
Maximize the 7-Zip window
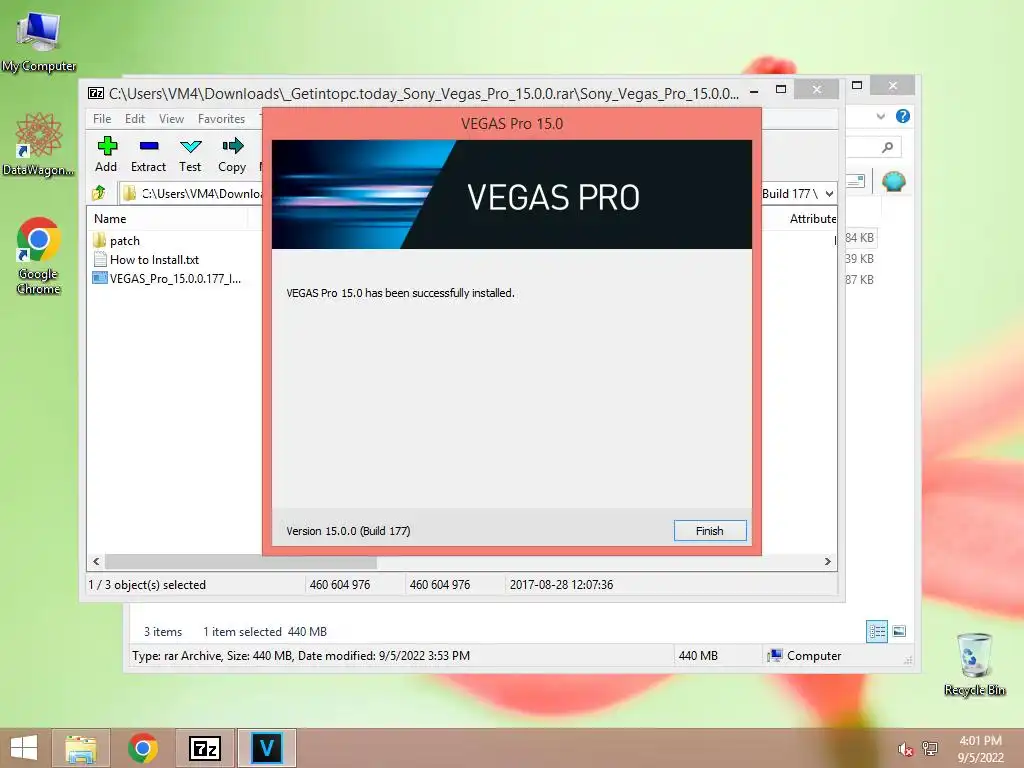780,89
